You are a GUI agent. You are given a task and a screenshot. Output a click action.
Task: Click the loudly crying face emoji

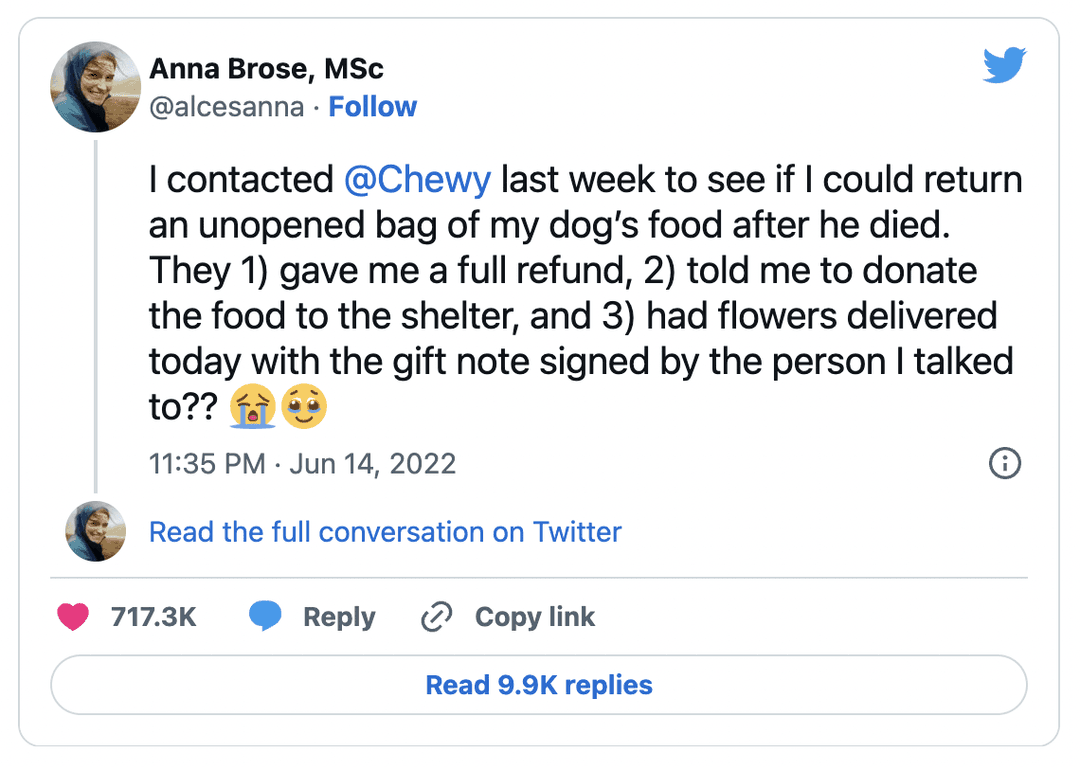[251, 408]
